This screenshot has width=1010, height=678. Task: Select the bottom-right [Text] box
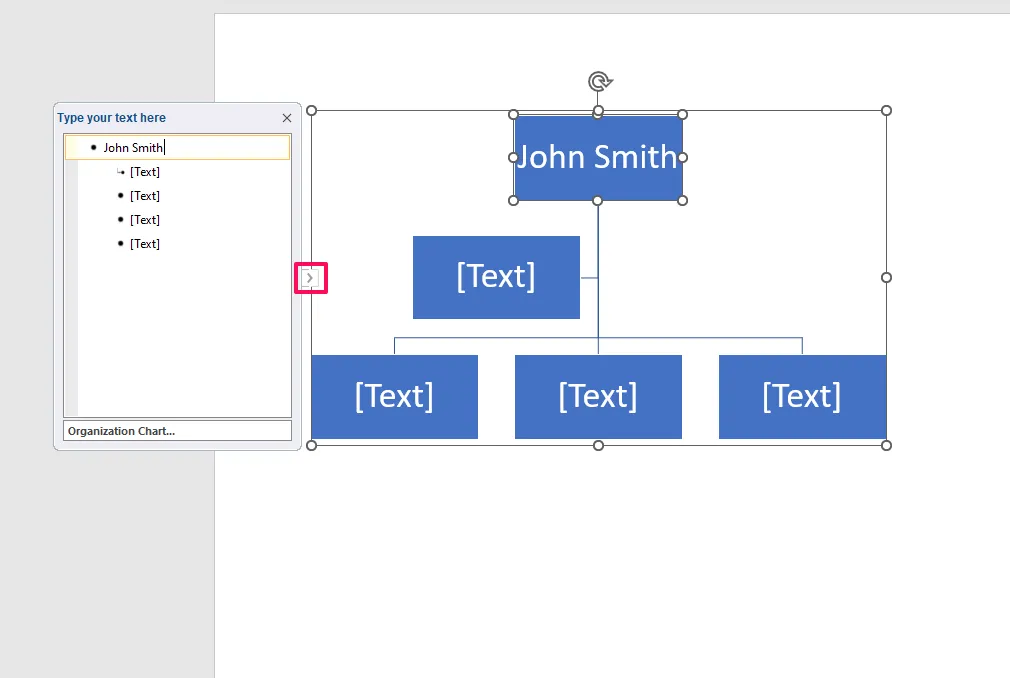click(802, 397)
